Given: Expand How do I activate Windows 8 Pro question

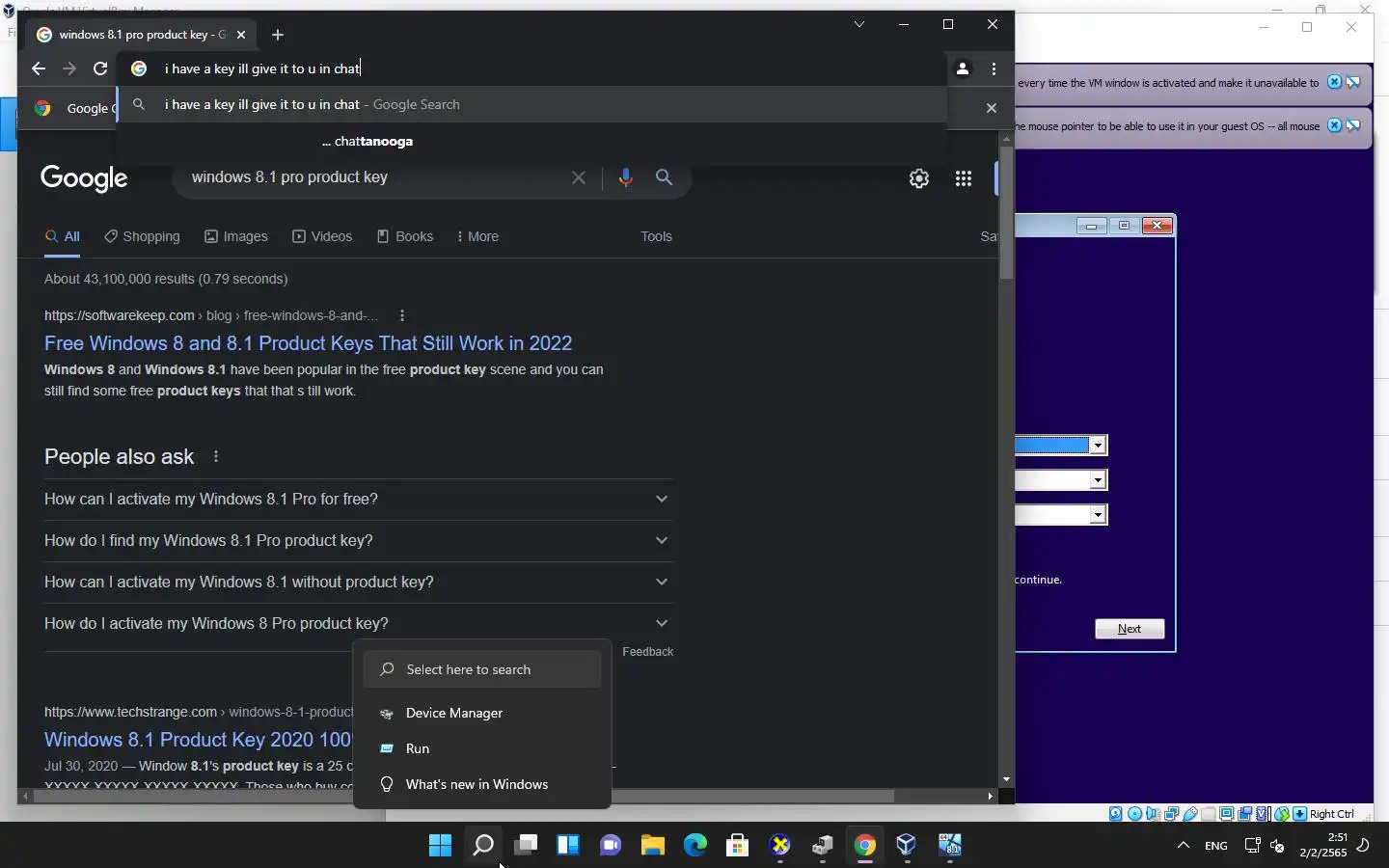Looking at the screenshot, I should click(358, 623).
